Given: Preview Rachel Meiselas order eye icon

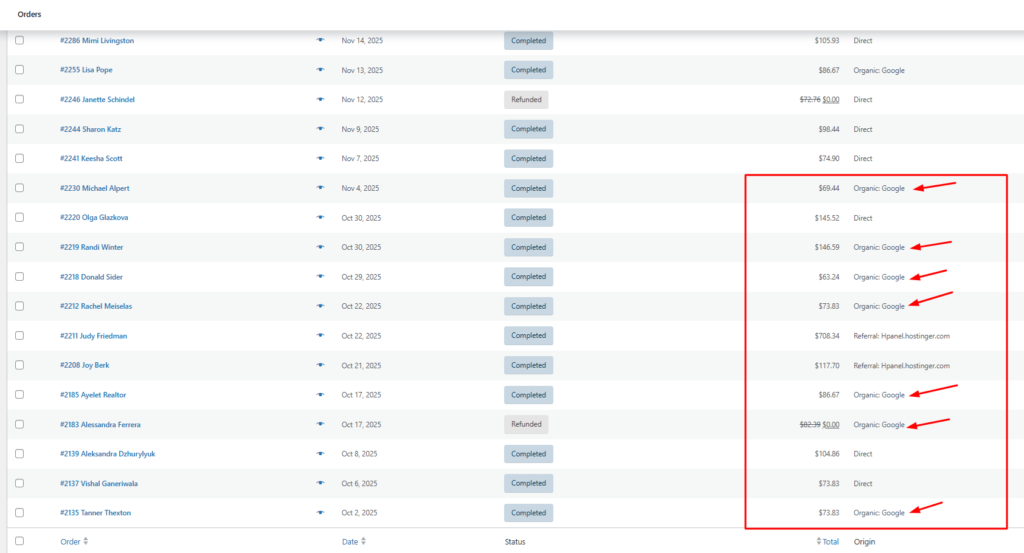Looking at the screenshot, I should tap(320, 306).
